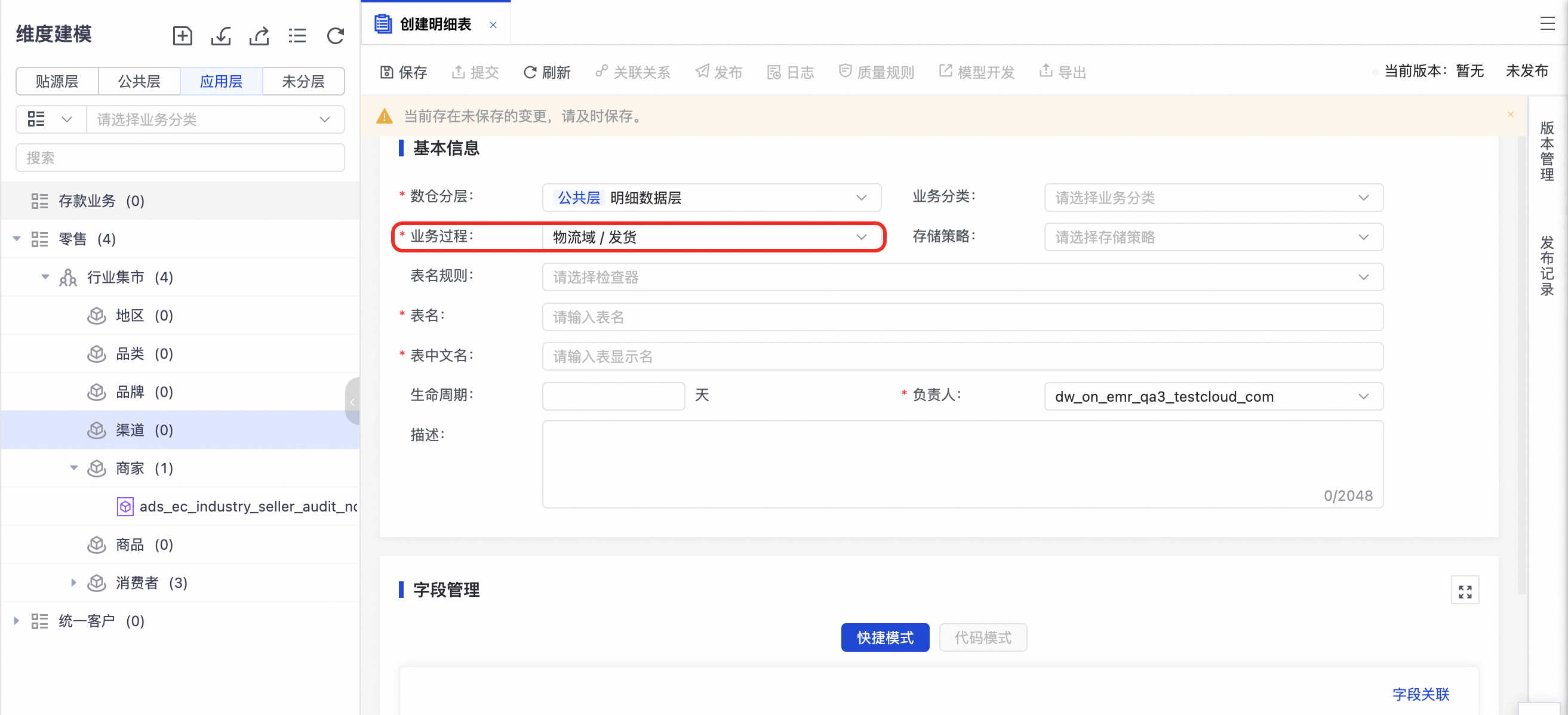This screenshot has width=1568, height=715.
Task: Select the 商品 (0) tree item
Action: pyautogui.click(x=180, y=545)
